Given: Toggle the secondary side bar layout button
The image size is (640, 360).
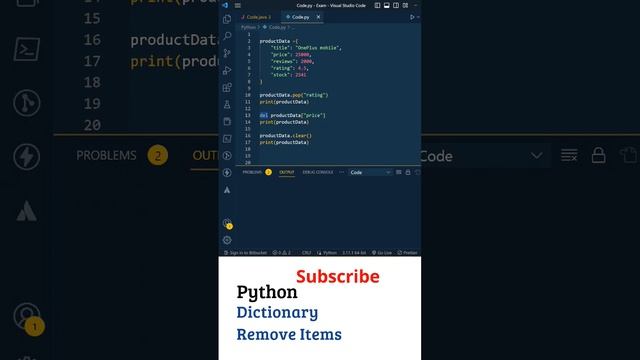Looking at the screenshot, I should pos(396,5).
